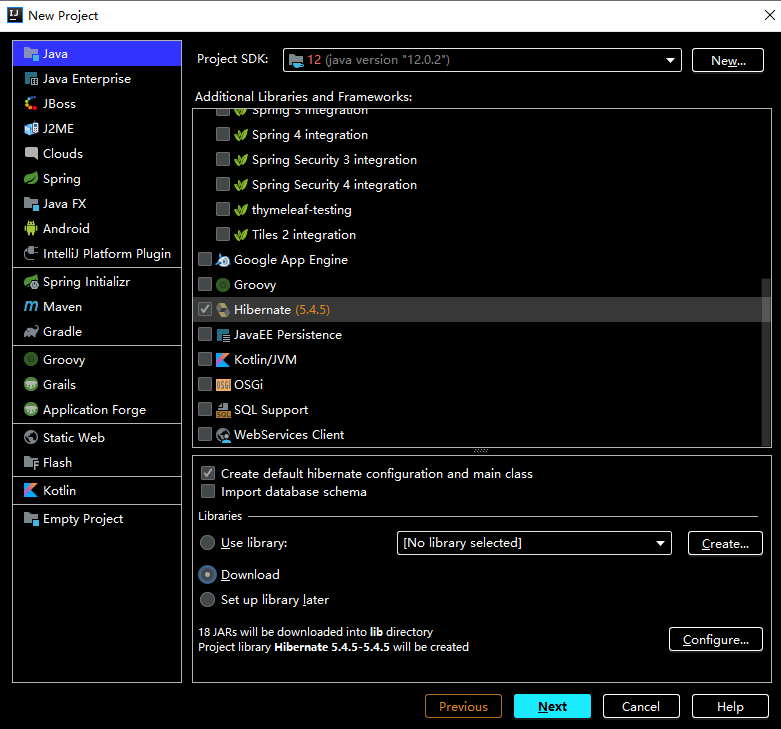Select the Grails icon

click(x=31, y=384)
